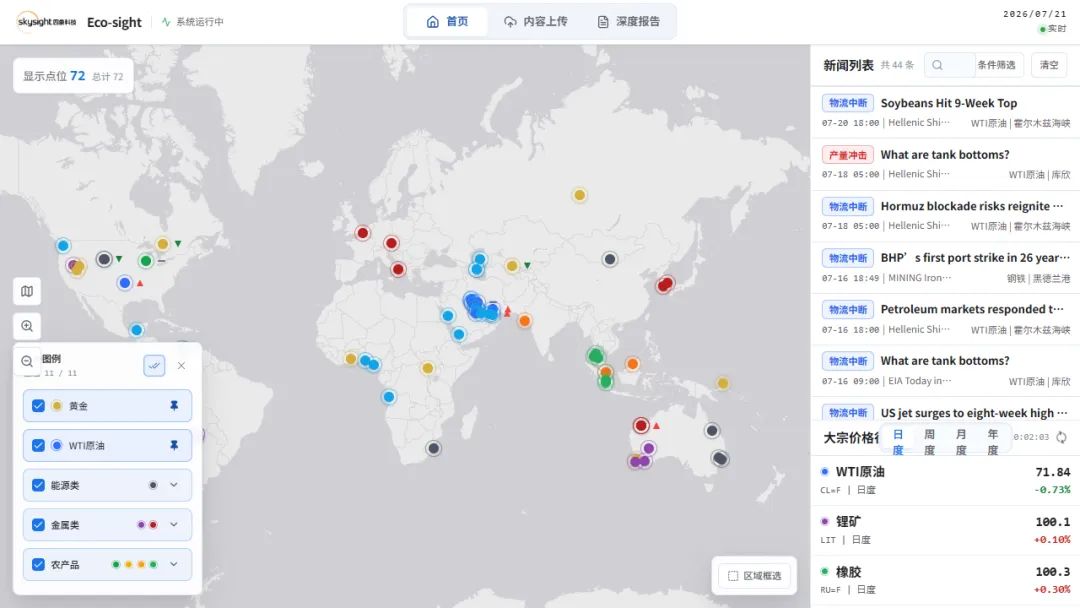Viewport: 1080px width, 608px height.
Task: Click the blue marker on Africa's southwest coast
Action: tap(389, 397)
